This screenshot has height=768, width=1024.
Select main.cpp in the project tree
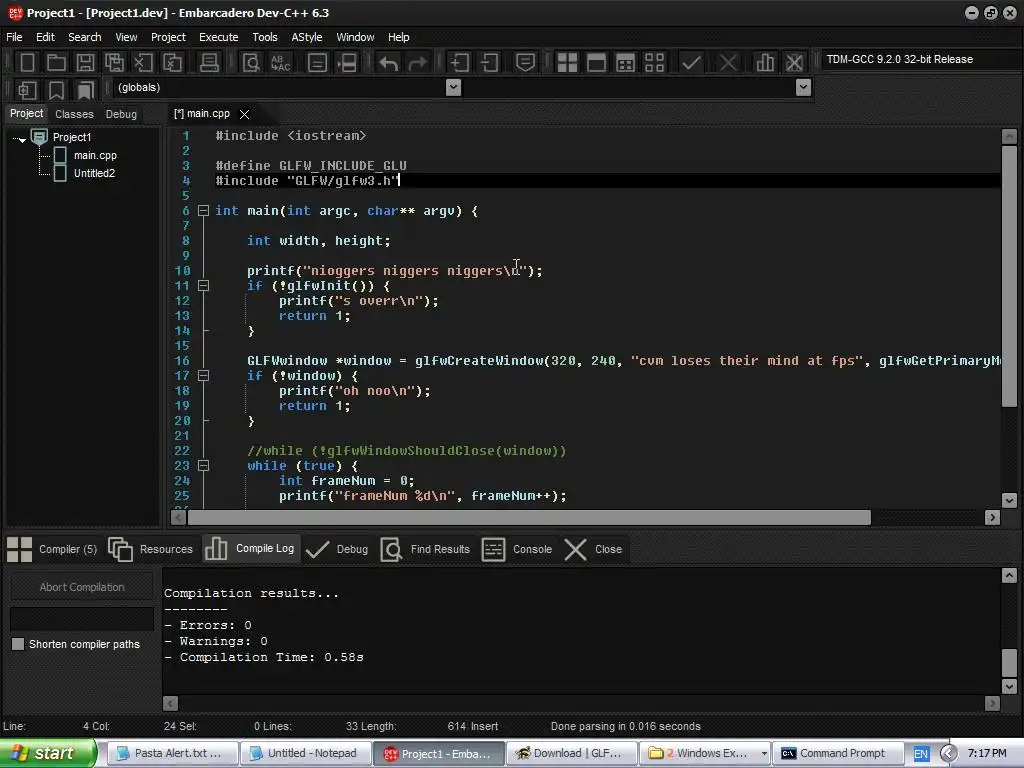coord(95,155)
